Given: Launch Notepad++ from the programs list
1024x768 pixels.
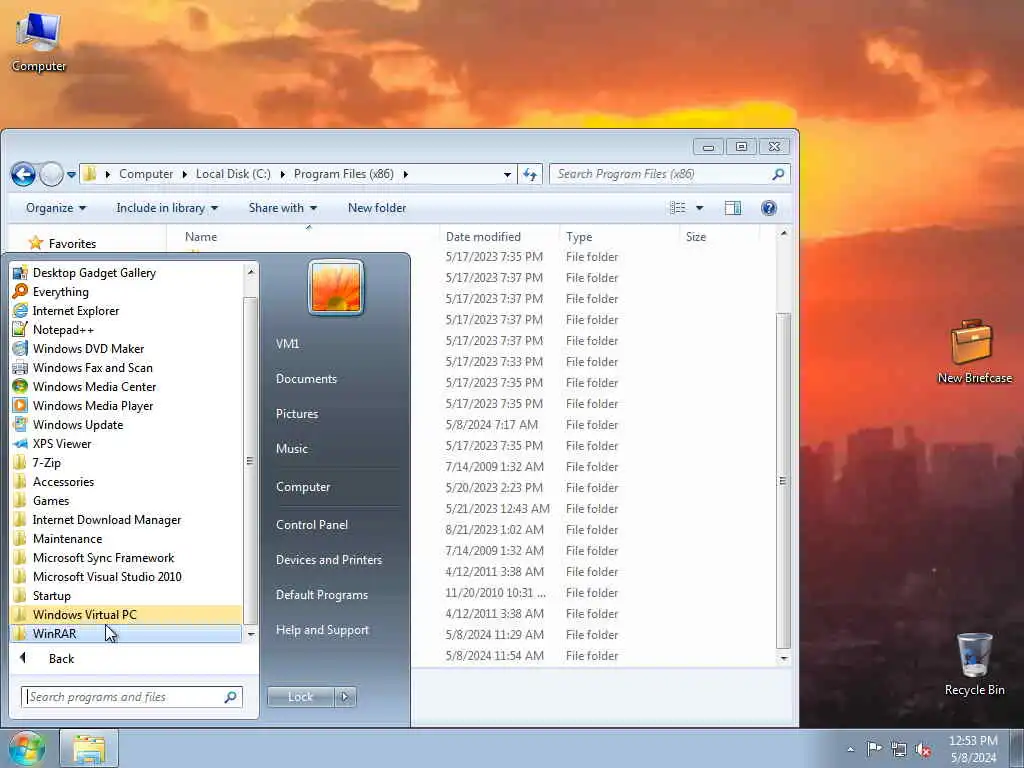Looking at the screenshot, I should [x=125, y=330].
